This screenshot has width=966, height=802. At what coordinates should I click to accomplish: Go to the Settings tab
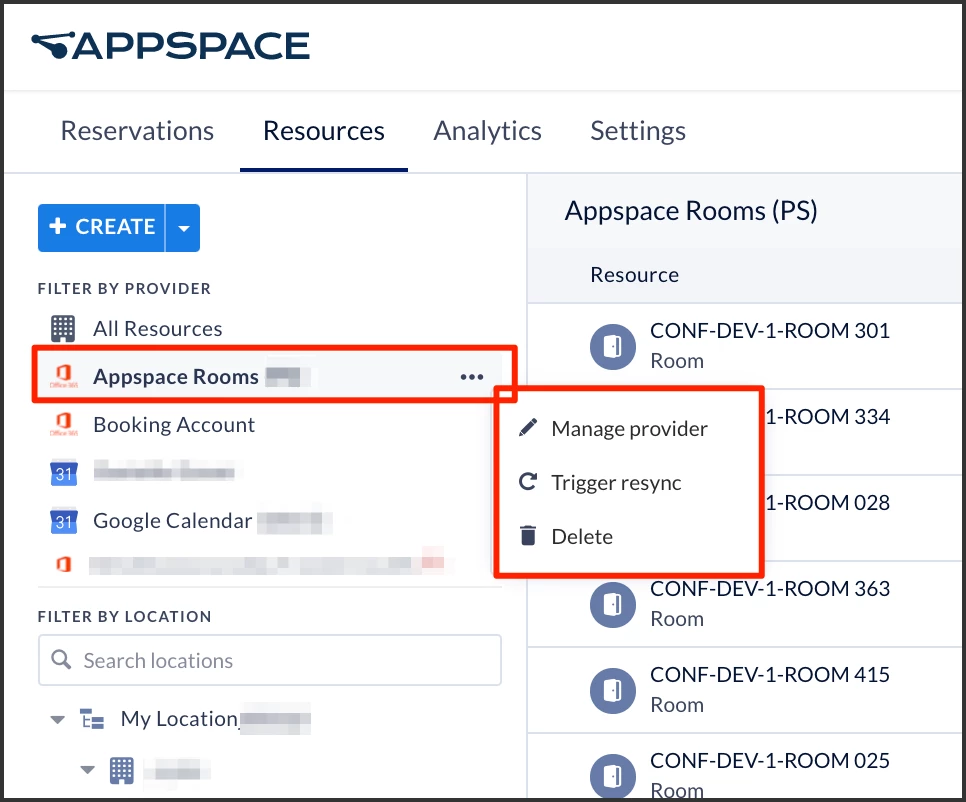point(638,131)
